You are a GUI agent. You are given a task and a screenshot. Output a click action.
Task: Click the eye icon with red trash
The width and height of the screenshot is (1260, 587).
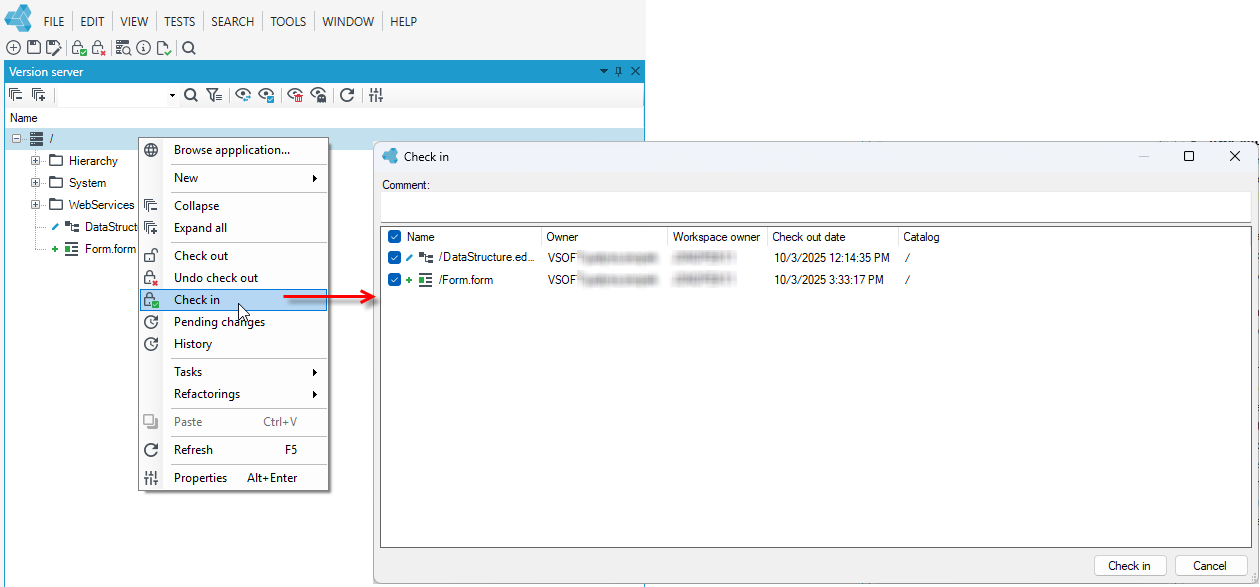[296, 95]
